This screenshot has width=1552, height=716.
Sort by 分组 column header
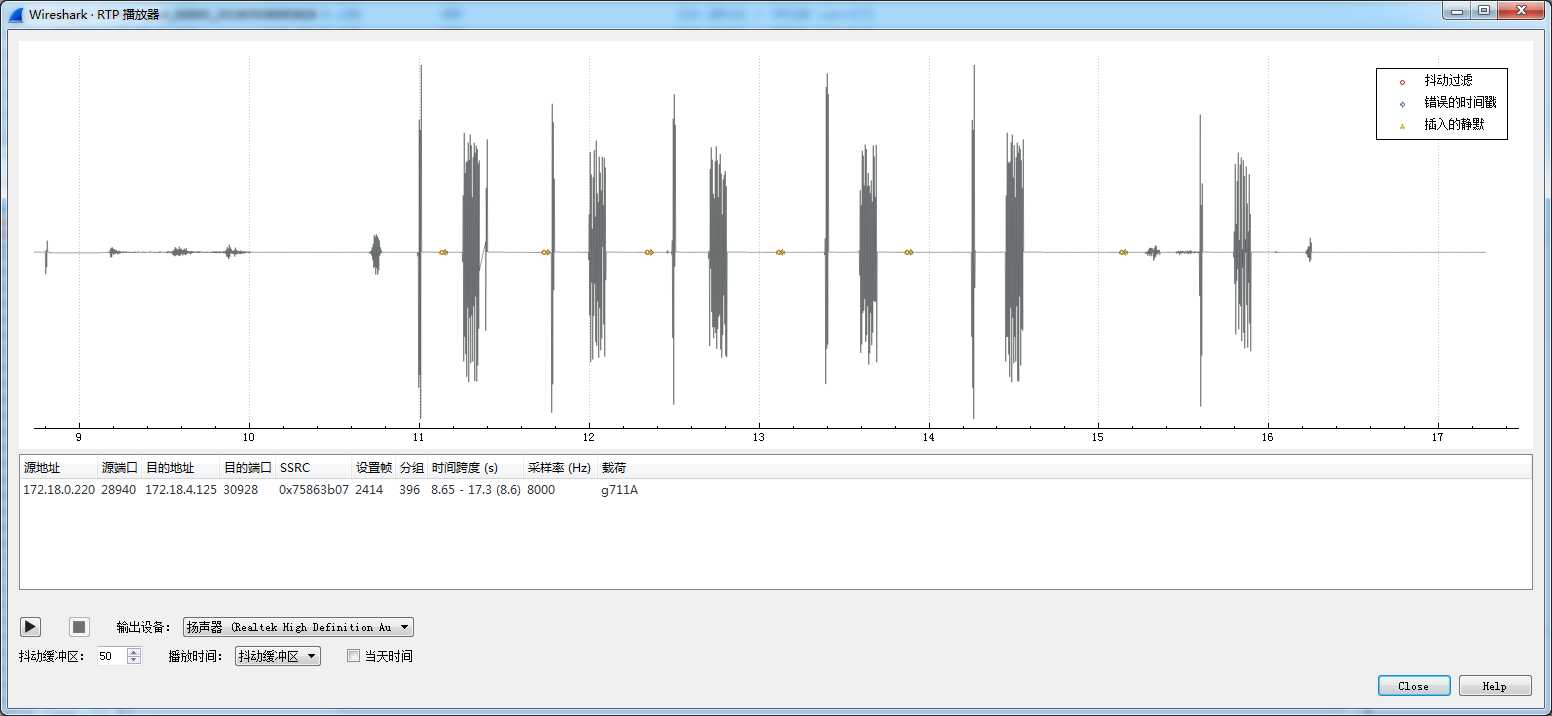[411, 467]
